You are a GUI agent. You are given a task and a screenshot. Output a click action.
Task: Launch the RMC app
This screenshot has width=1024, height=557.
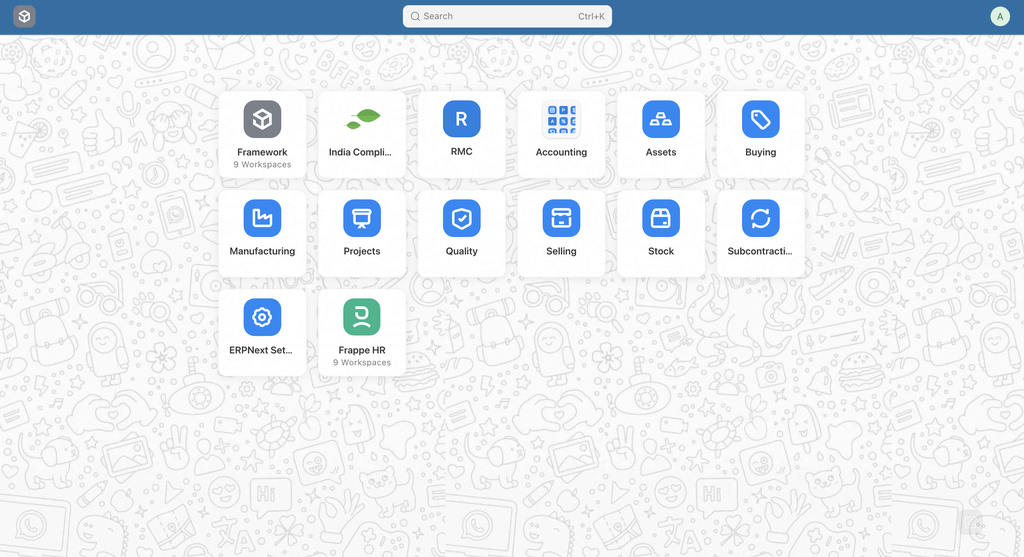pyautogui.click(x=461, y=120)
